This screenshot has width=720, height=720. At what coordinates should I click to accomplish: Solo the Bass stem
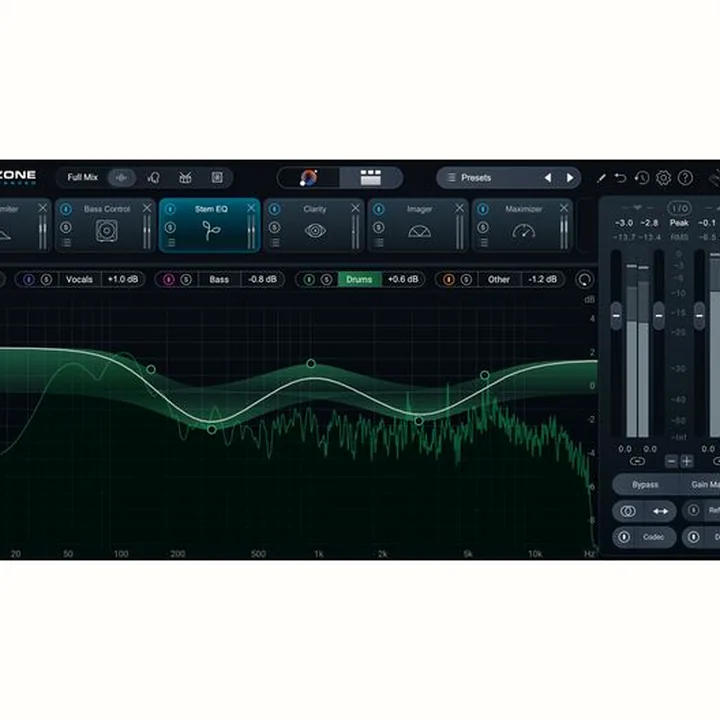186,279
